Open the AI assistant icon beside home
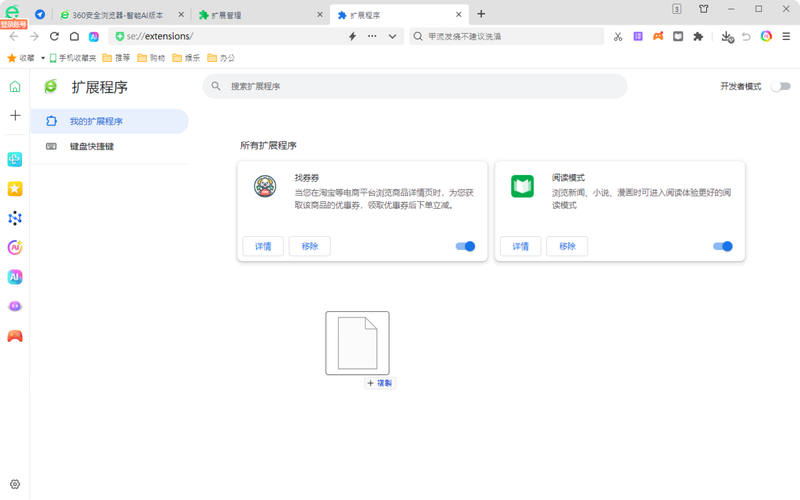This screenshot has width=800, height=500. (94, 36)
